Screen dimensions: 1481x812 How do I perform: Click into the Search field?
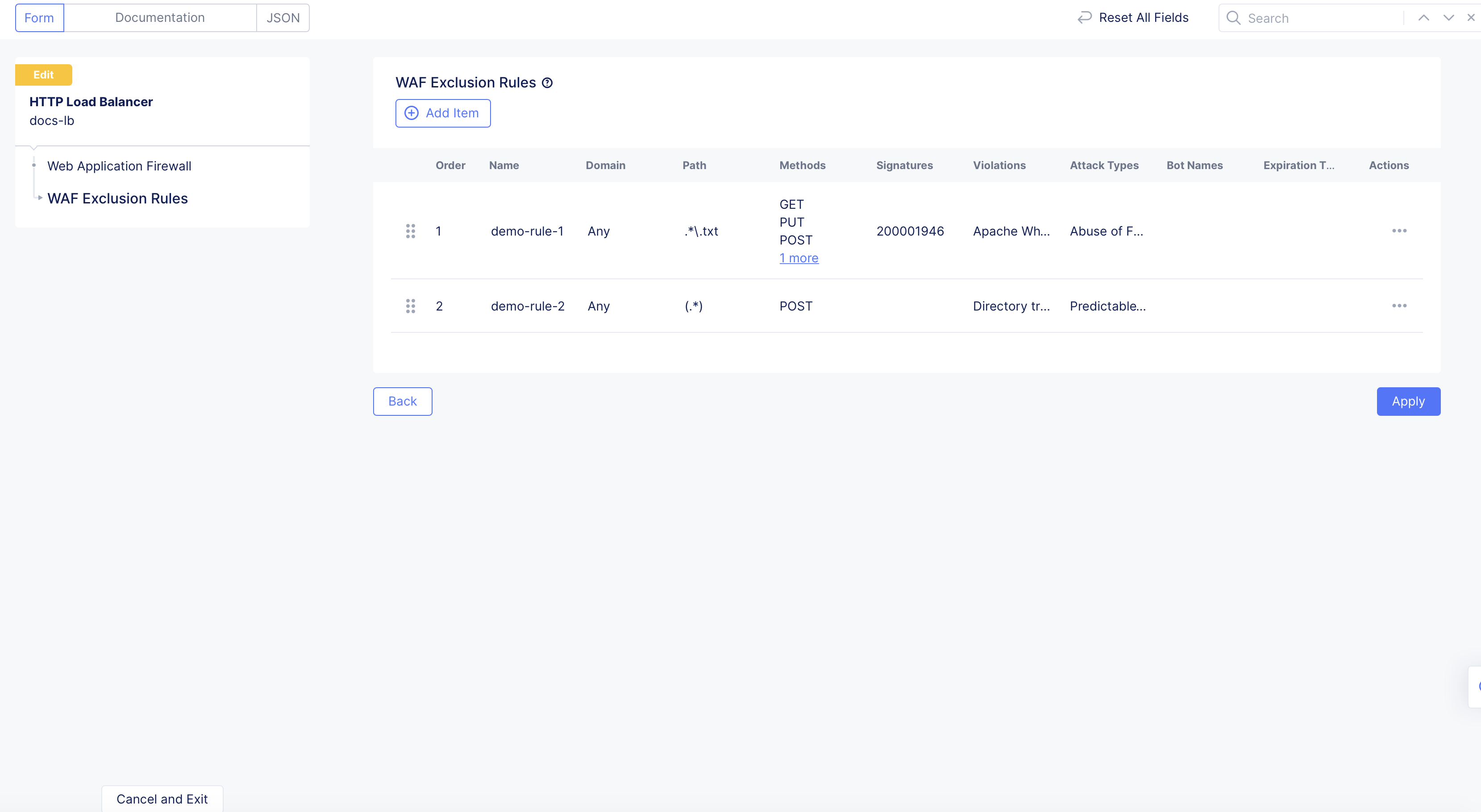pos(1317,18)
